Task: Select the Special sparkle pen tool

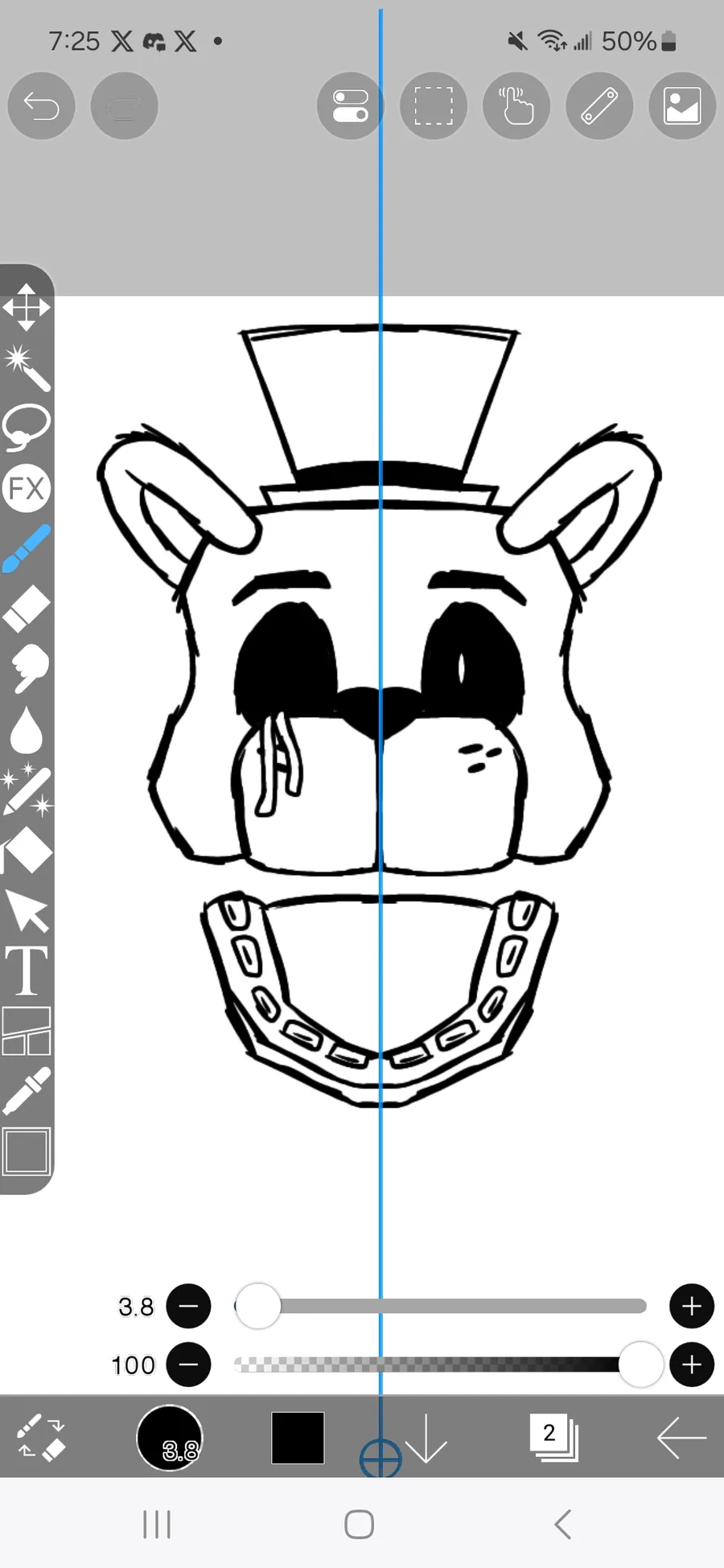Action: pos(27,790)
